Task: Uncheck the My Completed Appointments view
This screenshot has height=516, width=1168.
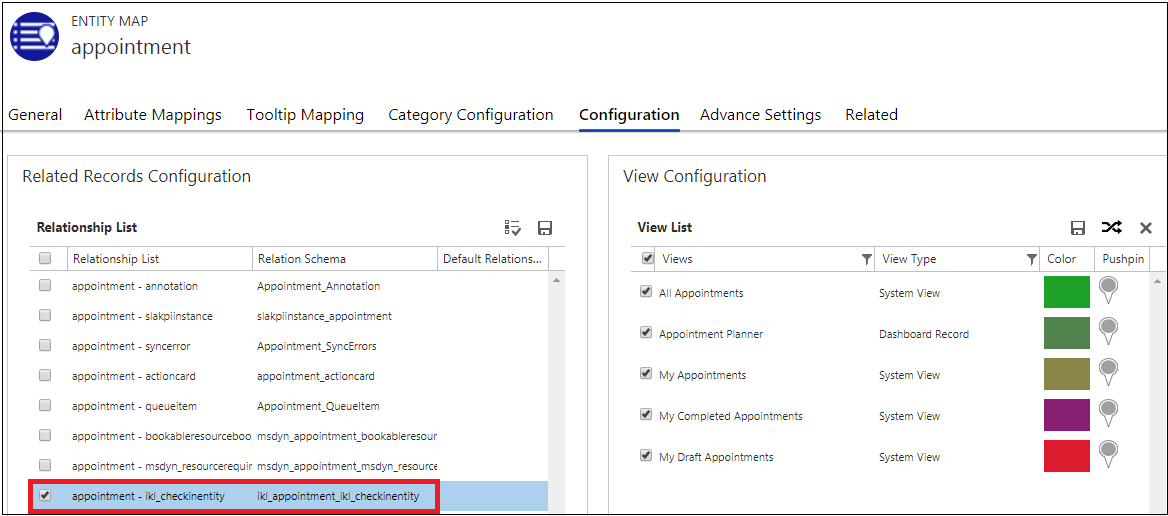Action: click(646, 415)
